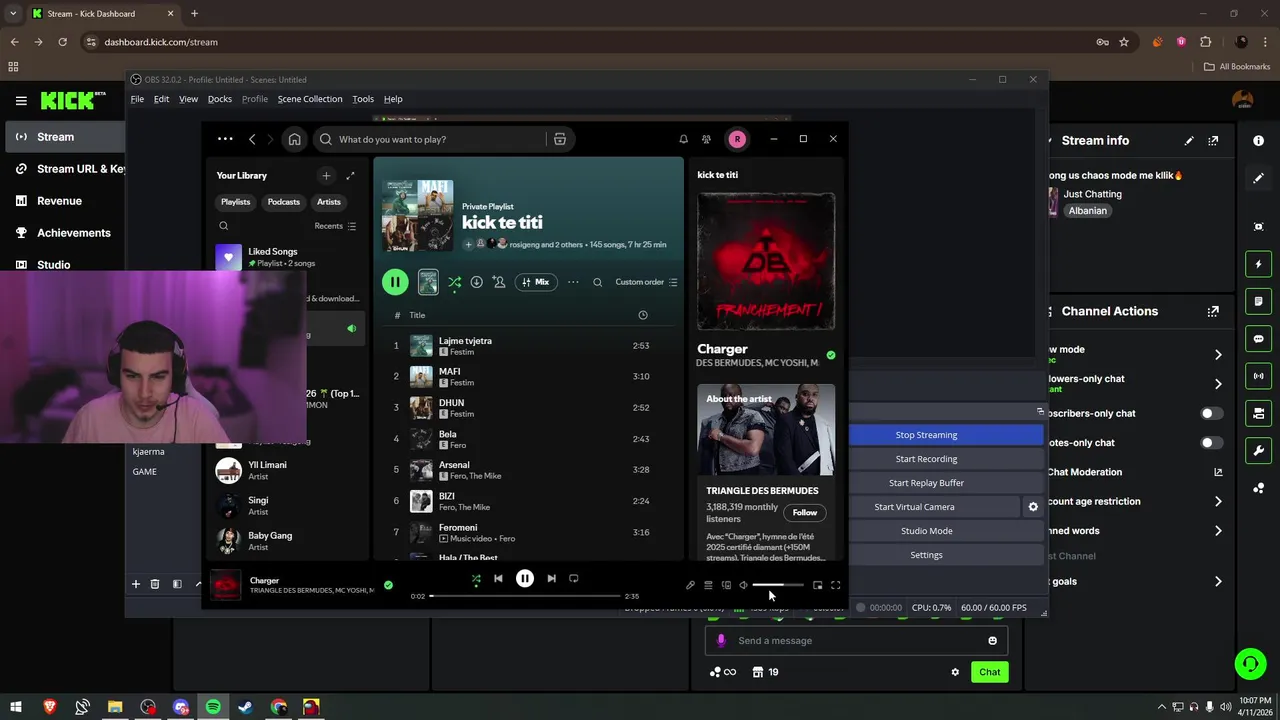
Task: Open OBS Scene Collection menu
Action: (310, 99)
